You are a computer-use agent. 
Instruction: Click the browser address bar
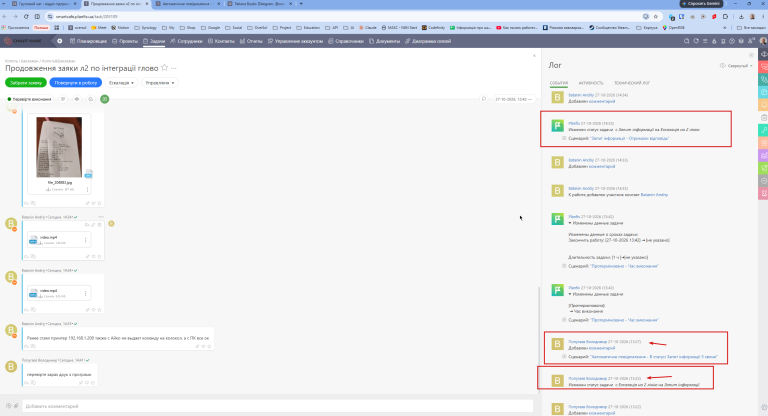343,16
